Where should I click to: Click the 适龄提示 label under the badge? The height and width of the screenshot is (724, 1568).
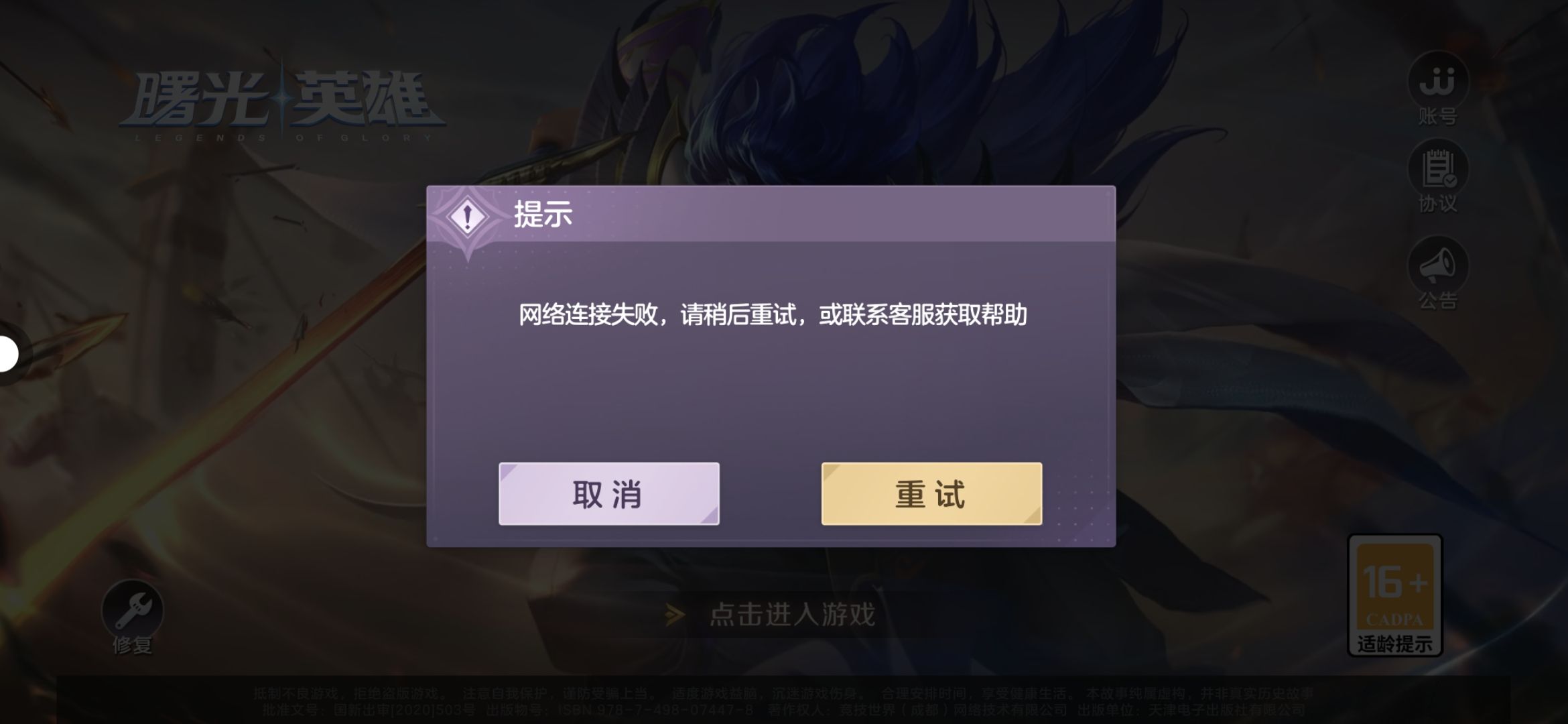click(x=1395, y=644)
